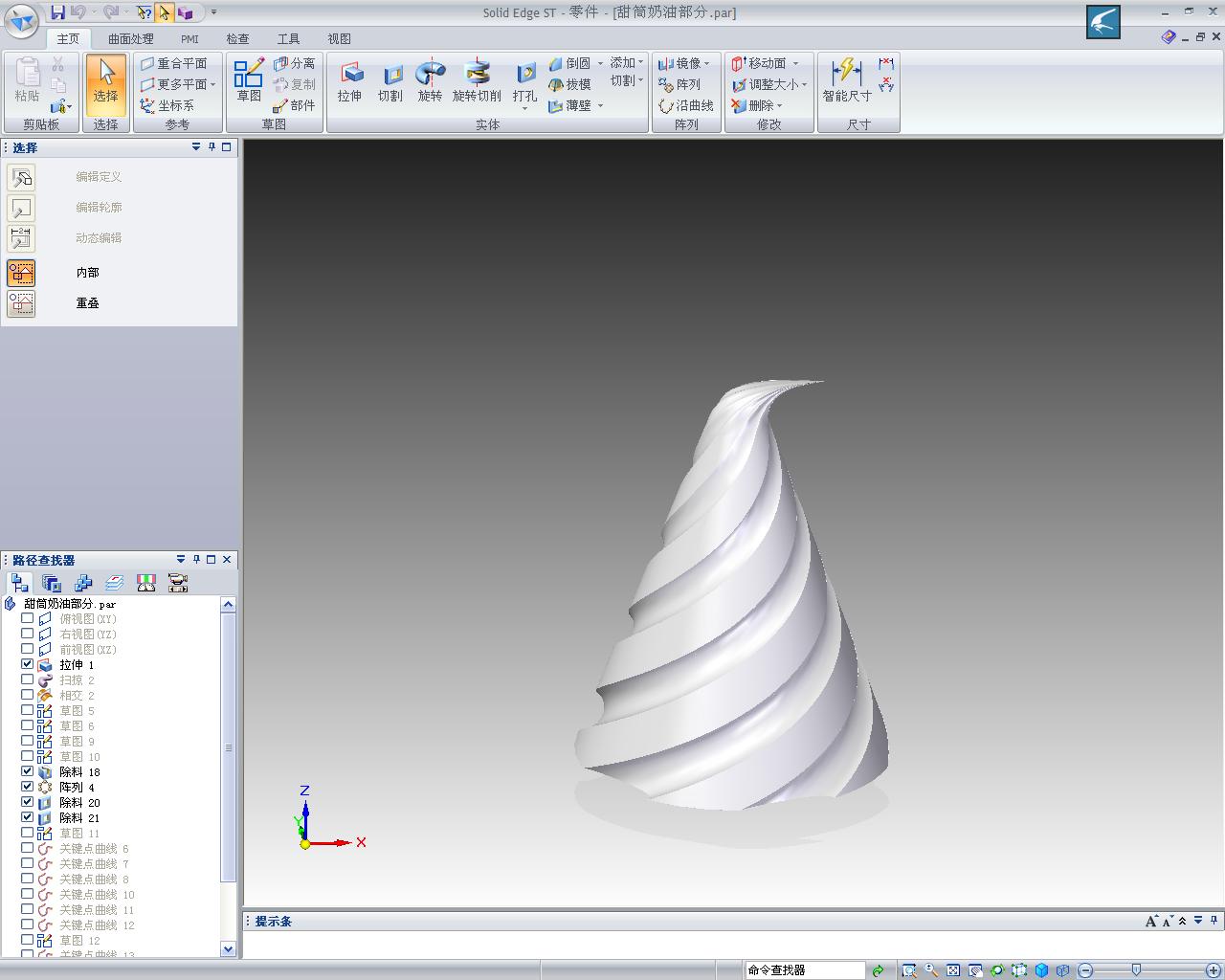Open the 调整大小 dropdown arrow

804,84
